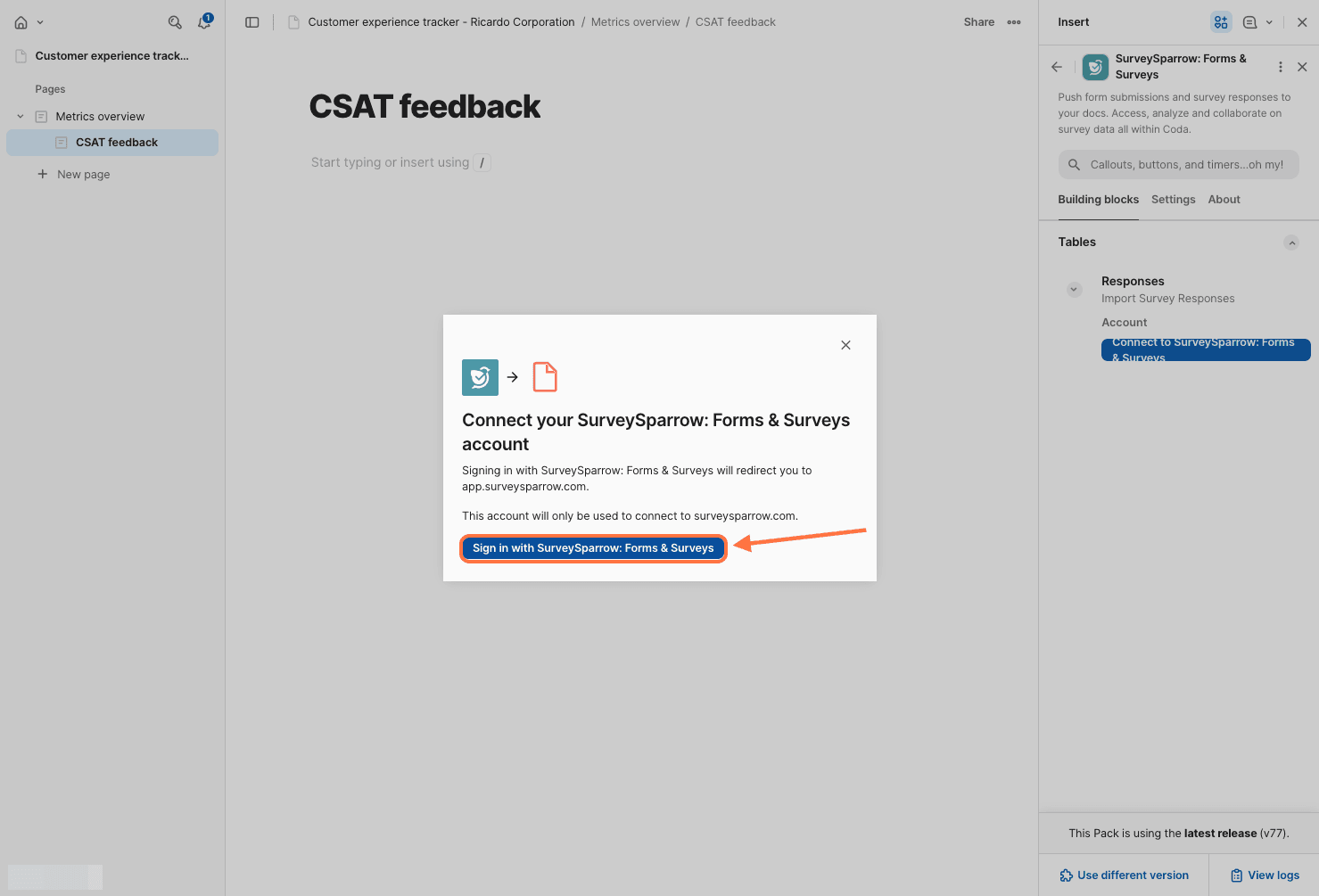
Task: Open SurveySparrow pack vertical dots menu
Action: point(1281,67)
